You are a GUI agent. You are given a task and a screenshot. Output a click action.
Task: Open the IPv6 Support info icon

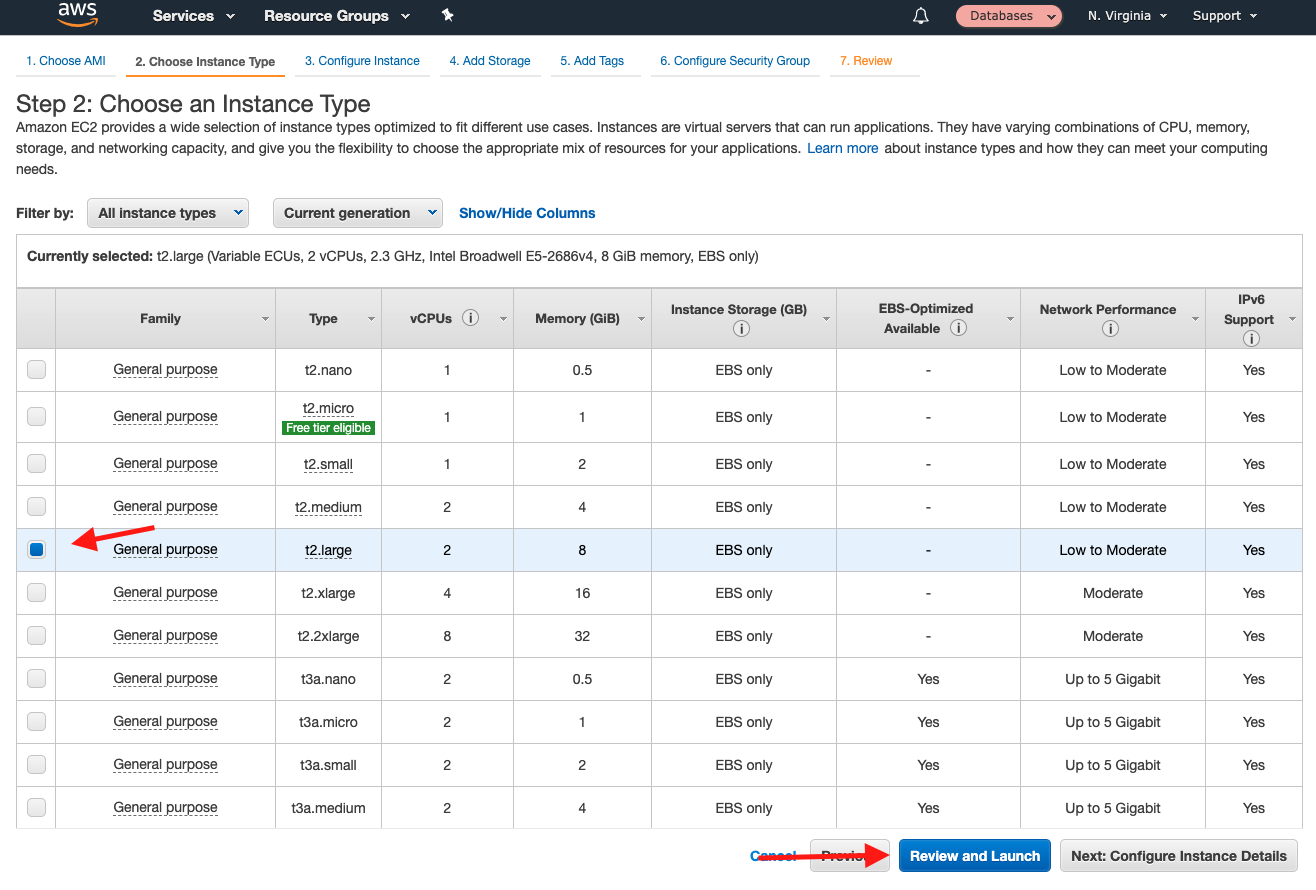pyautogui.click(x=1251, y=338)
